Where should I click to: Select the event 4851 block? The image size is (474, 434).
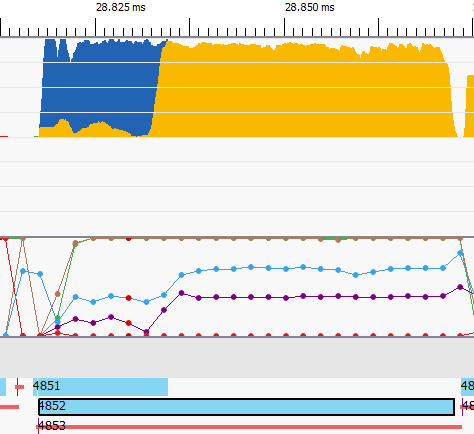pos(100,387)
